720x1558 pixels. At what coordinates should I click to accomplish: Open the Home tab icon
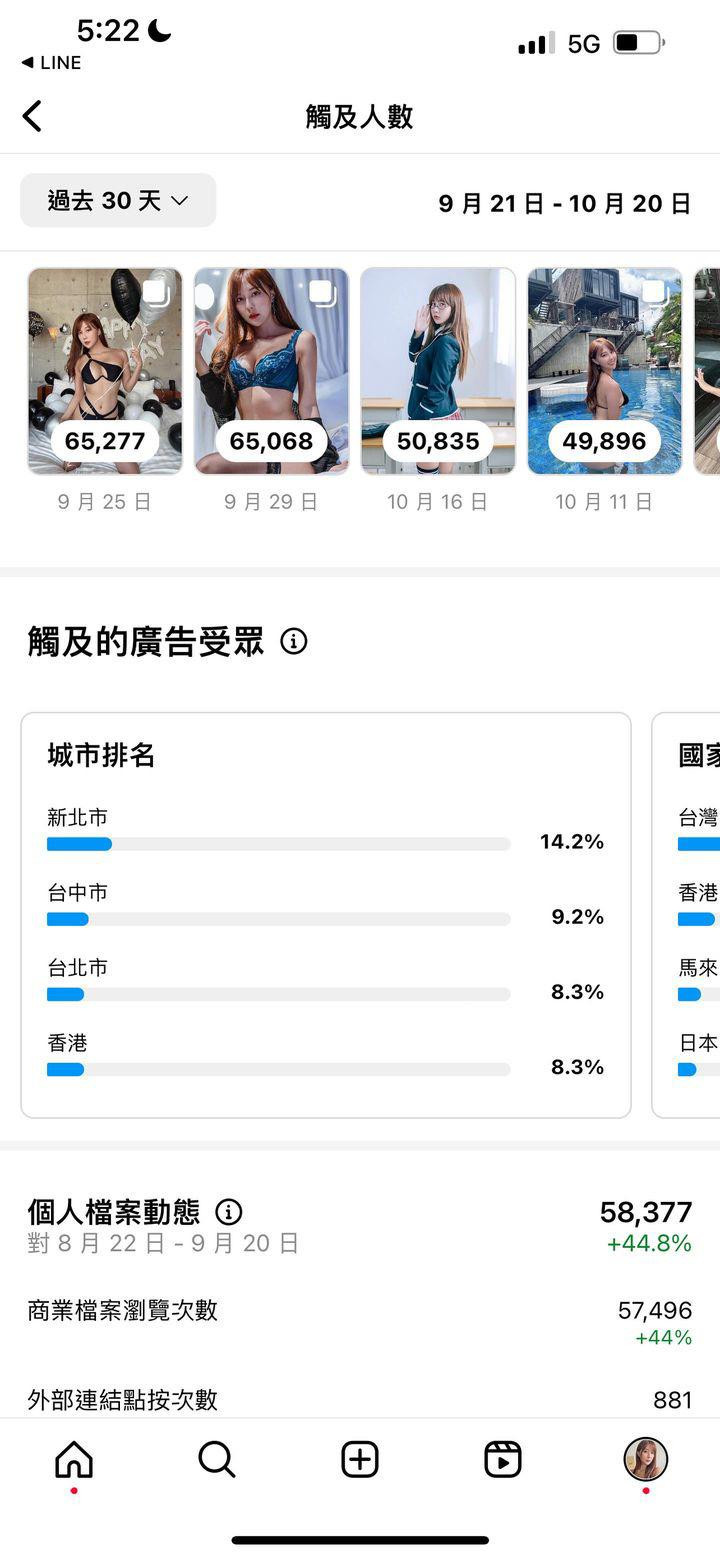pyautogui.click(x=74, y=1460)
